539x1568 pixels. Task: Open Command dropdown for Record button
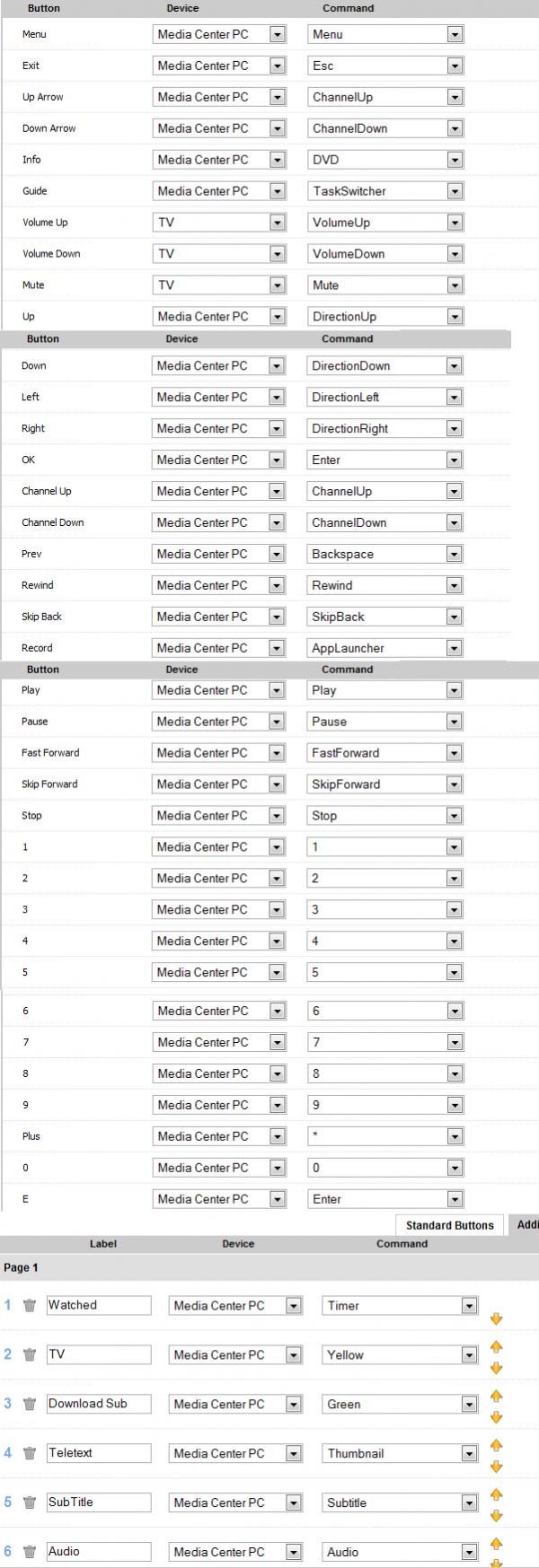coord(455,648)
